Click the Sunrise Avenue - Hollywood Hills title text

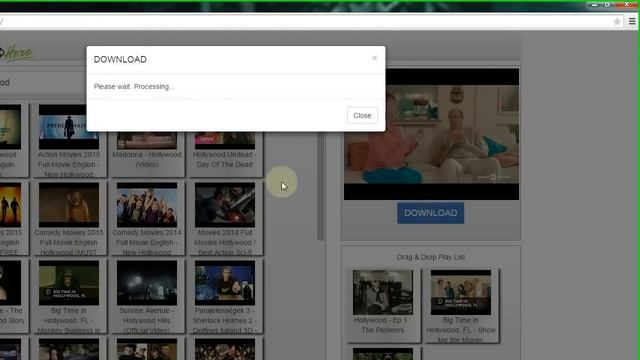point(147,320)
